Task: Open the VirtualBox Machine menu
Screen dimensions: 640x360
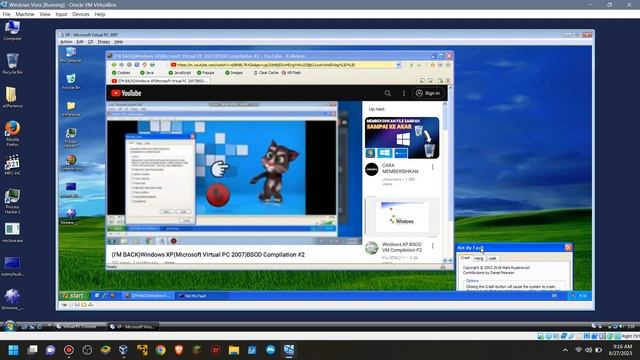Action: pyautogui.click(x=25, y=14)
